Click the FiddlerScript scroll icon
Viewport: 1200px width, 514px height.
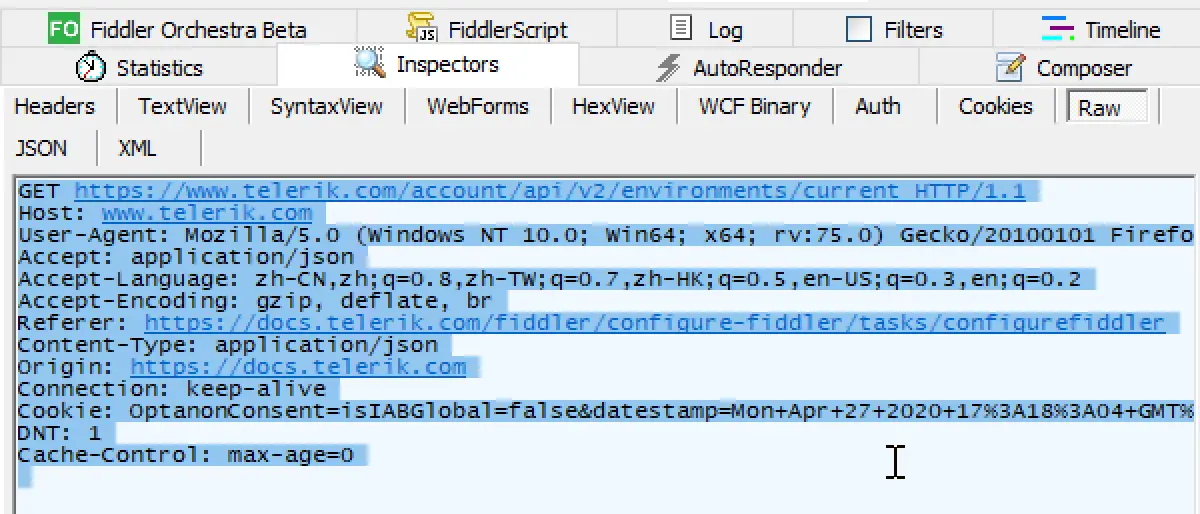(423, 29)
